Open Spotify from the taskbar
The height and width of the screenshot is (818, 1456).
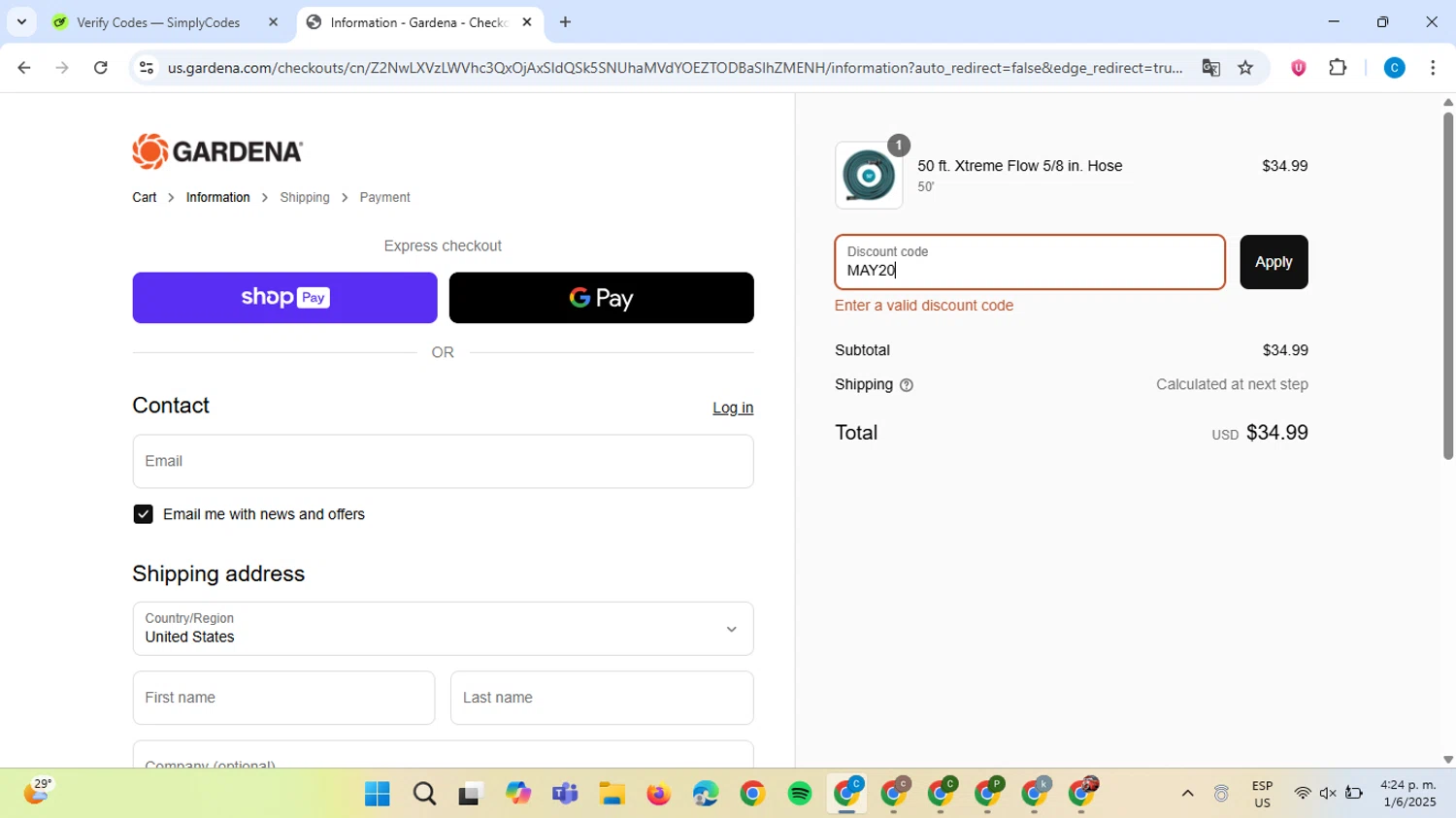click(x=800, y=794)
